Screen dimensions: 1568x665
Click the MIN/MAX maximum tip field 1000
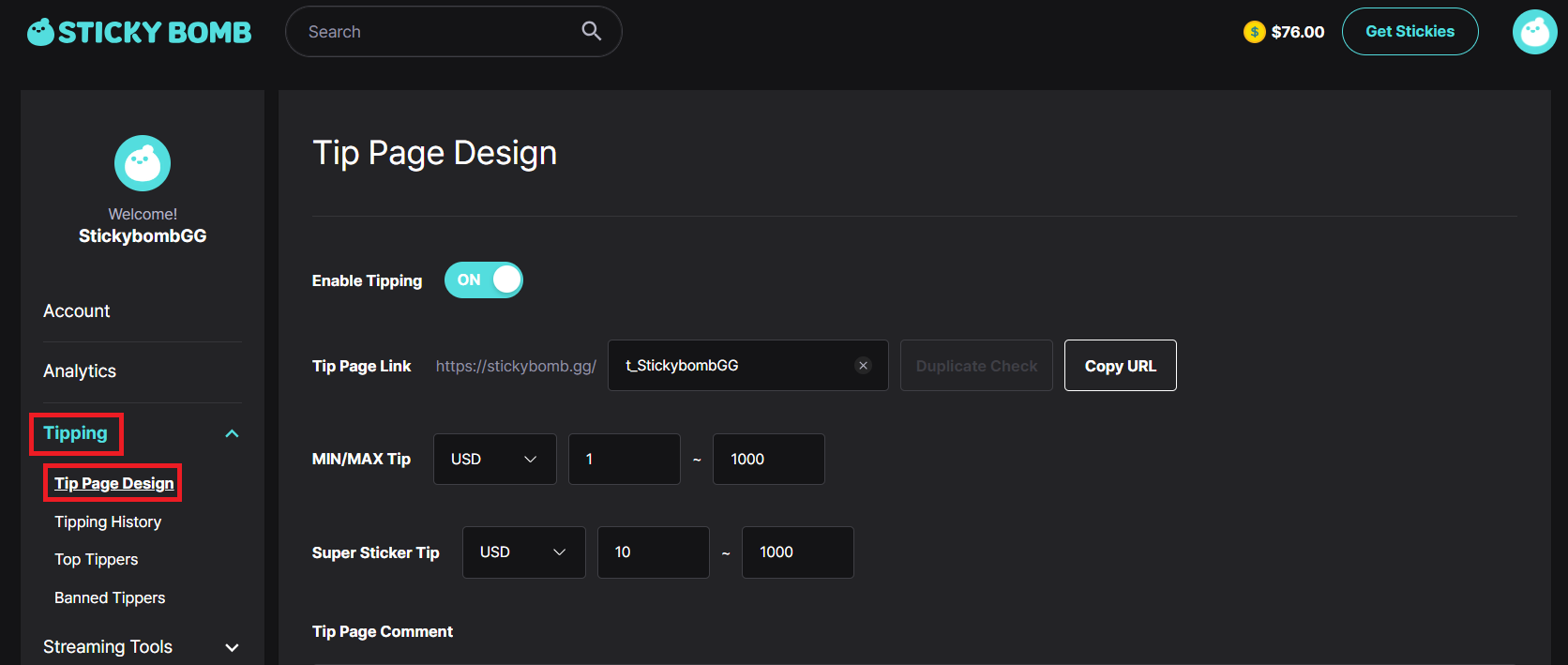(x=769, y=459)
